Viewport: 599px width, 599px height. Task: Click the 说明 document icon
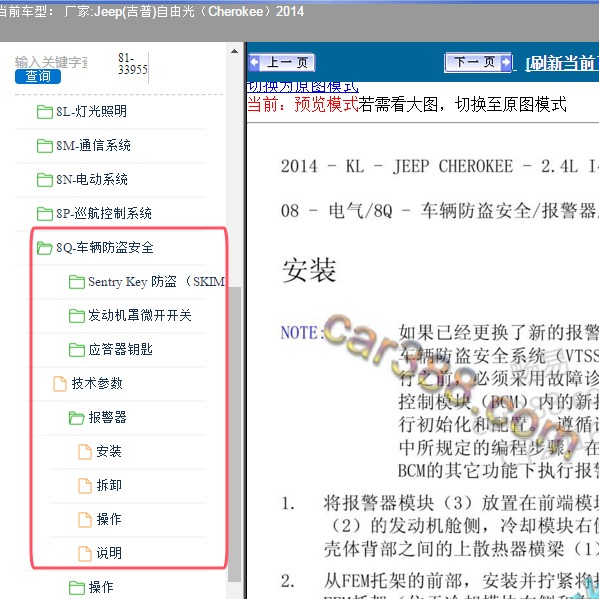pos(85,554)
